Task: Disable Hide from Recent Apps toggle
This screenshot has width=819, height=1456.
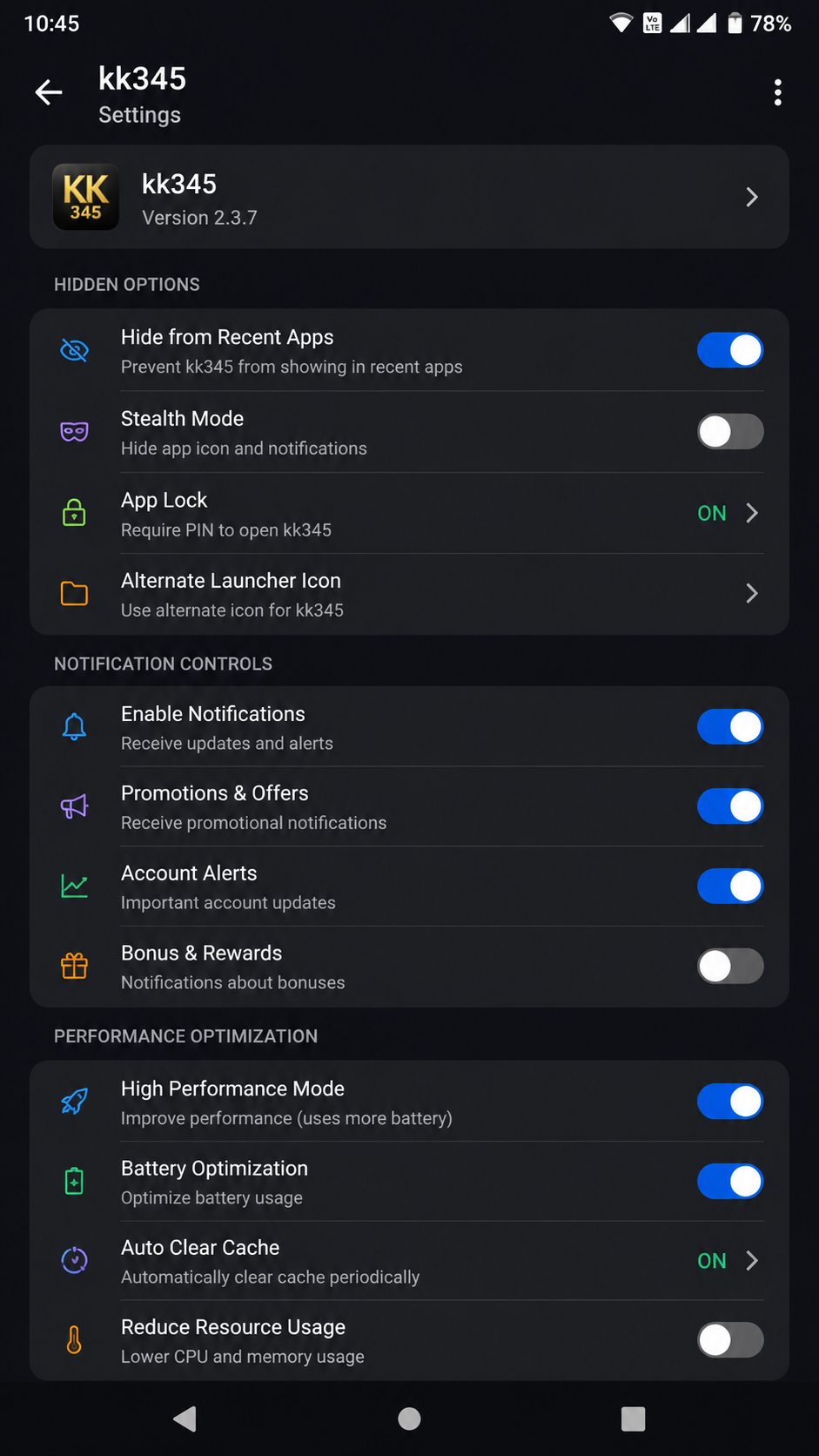Action: click(730, 350)
